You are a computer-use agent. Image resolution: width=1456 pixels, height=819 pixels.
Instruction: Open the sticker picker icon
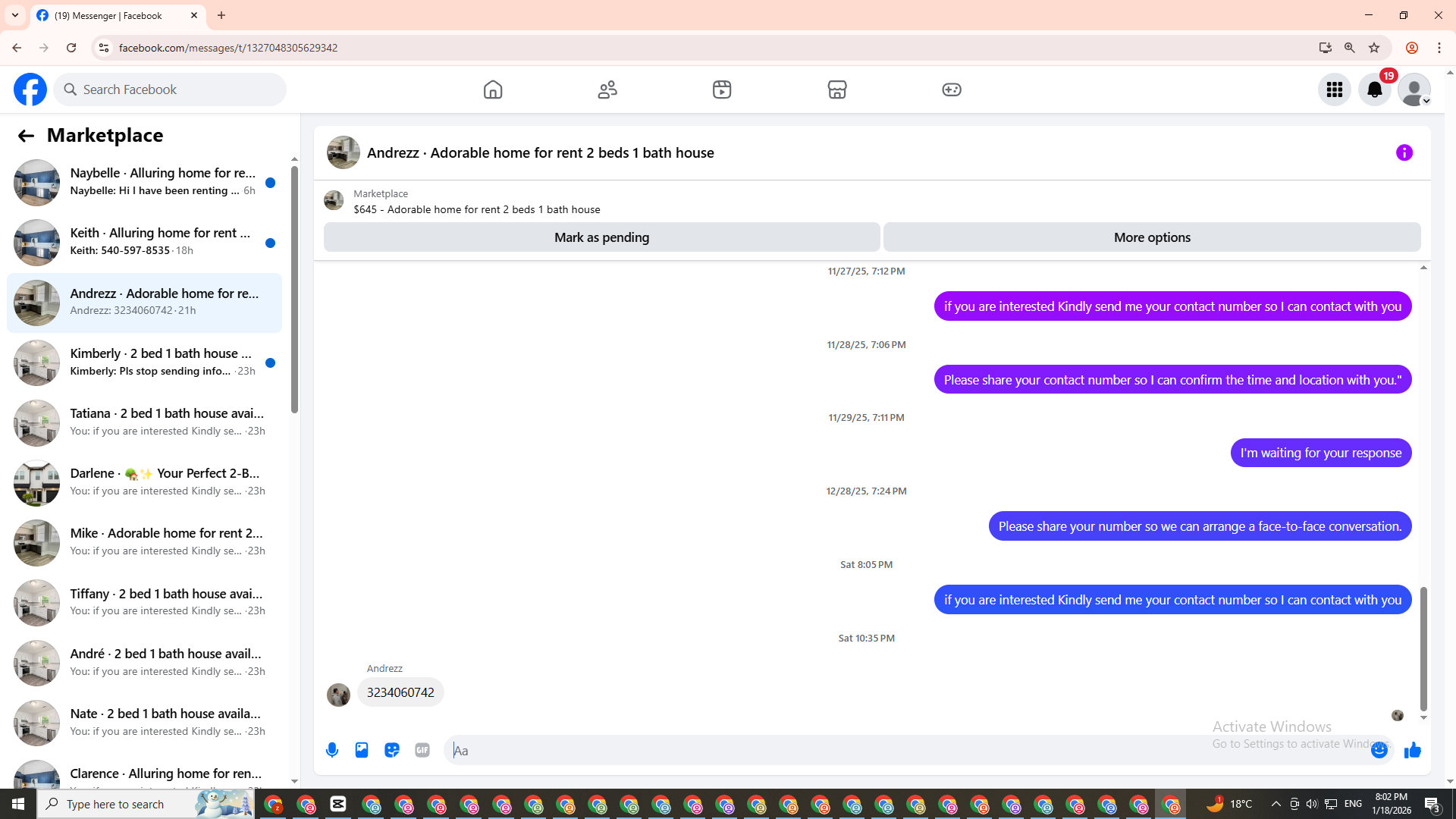click(392, 750)
